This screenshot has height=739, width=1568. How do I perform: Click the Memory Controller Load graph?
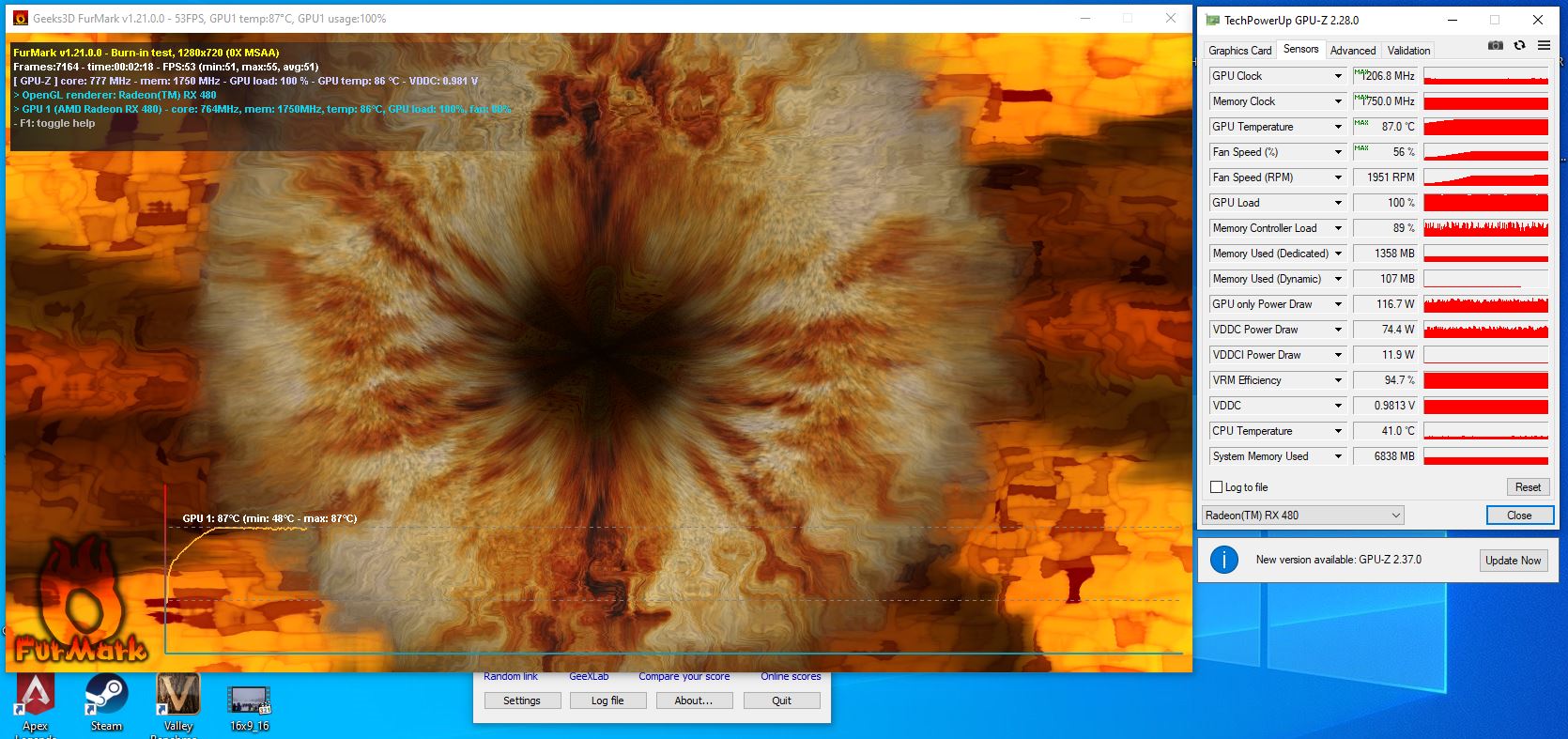pyautogui.click(x=1485, y=228)
